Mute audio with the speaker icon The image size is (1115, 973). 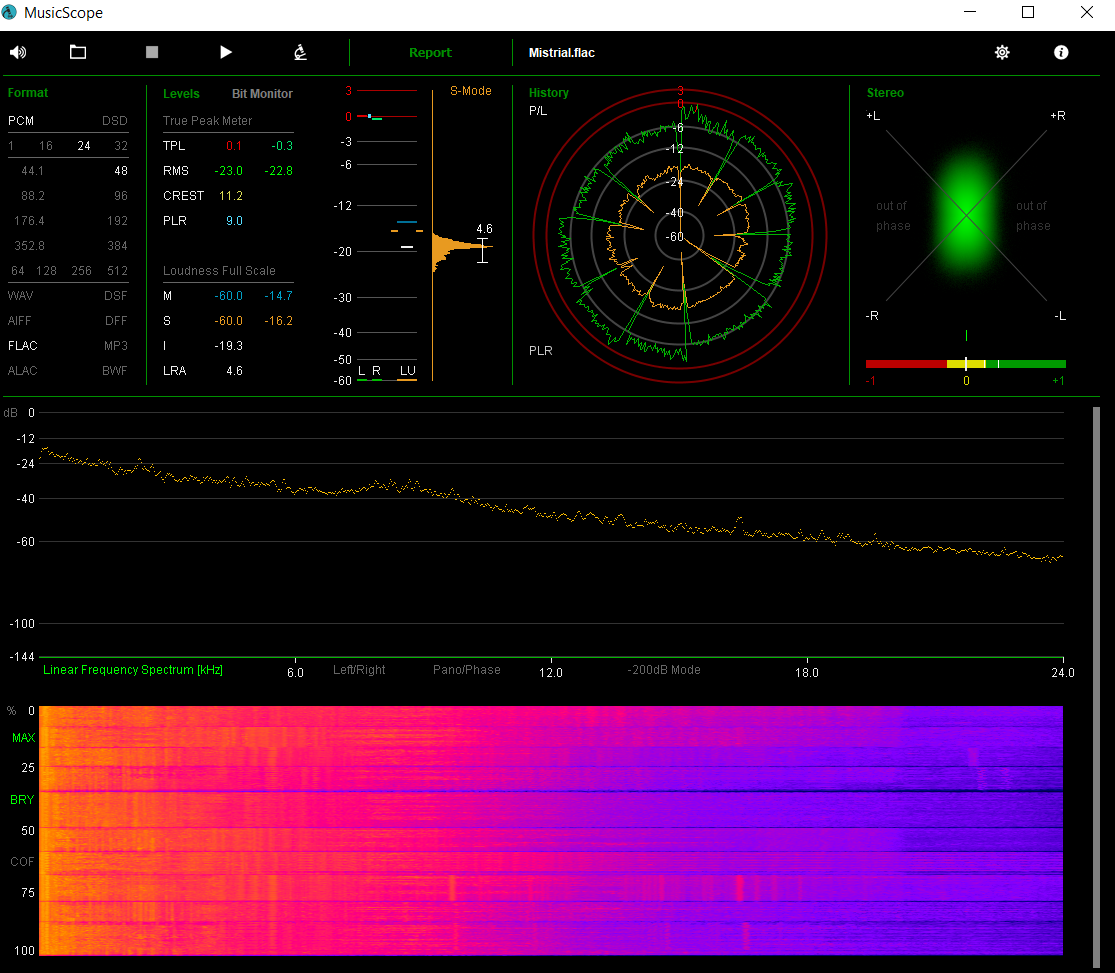(x=18, y=52)
